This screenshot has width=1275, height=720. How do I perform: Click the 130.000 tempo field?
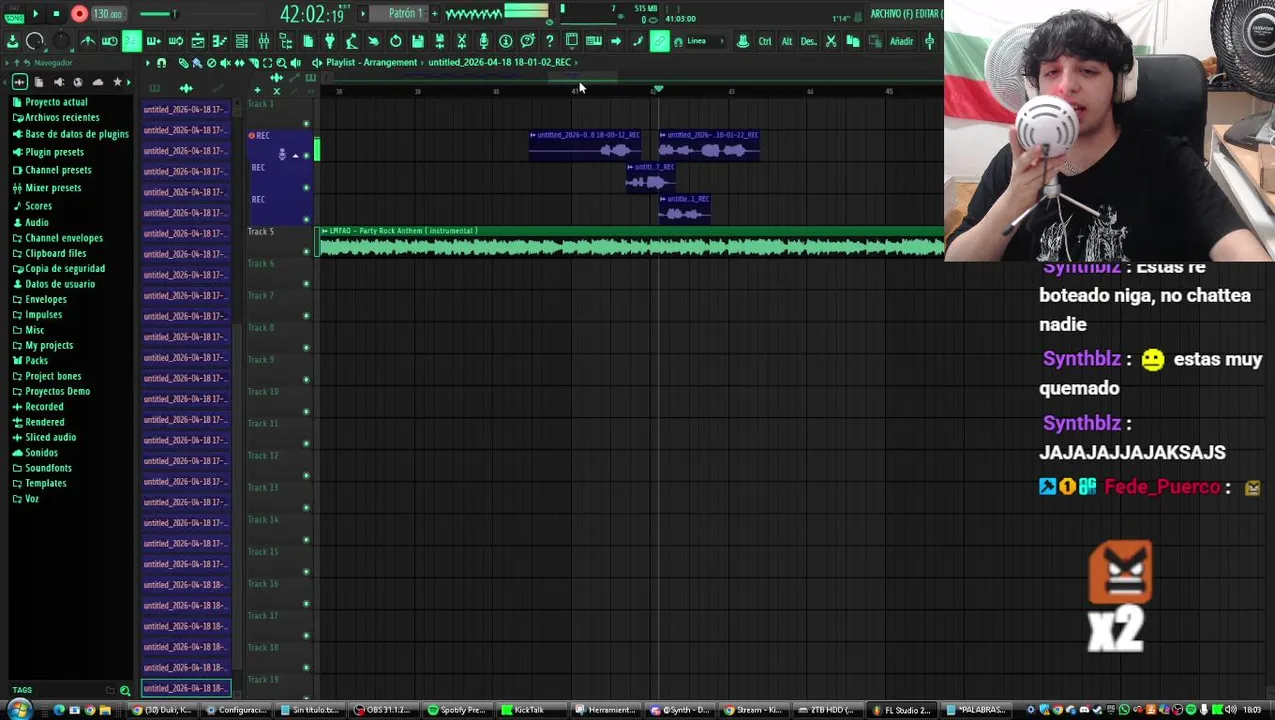click(108, 14)
